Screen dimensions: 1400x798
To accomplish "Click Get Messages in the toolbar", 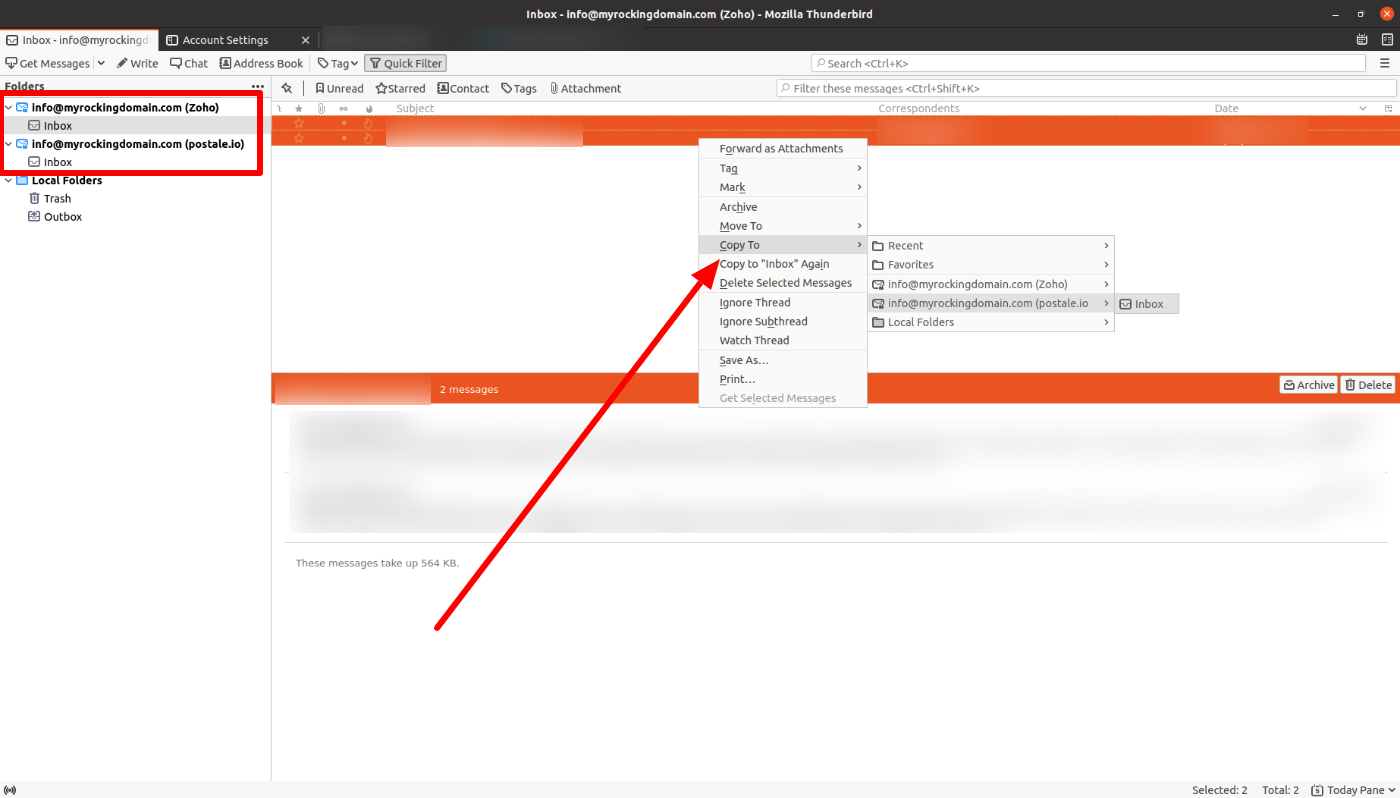I will (48, 63).
